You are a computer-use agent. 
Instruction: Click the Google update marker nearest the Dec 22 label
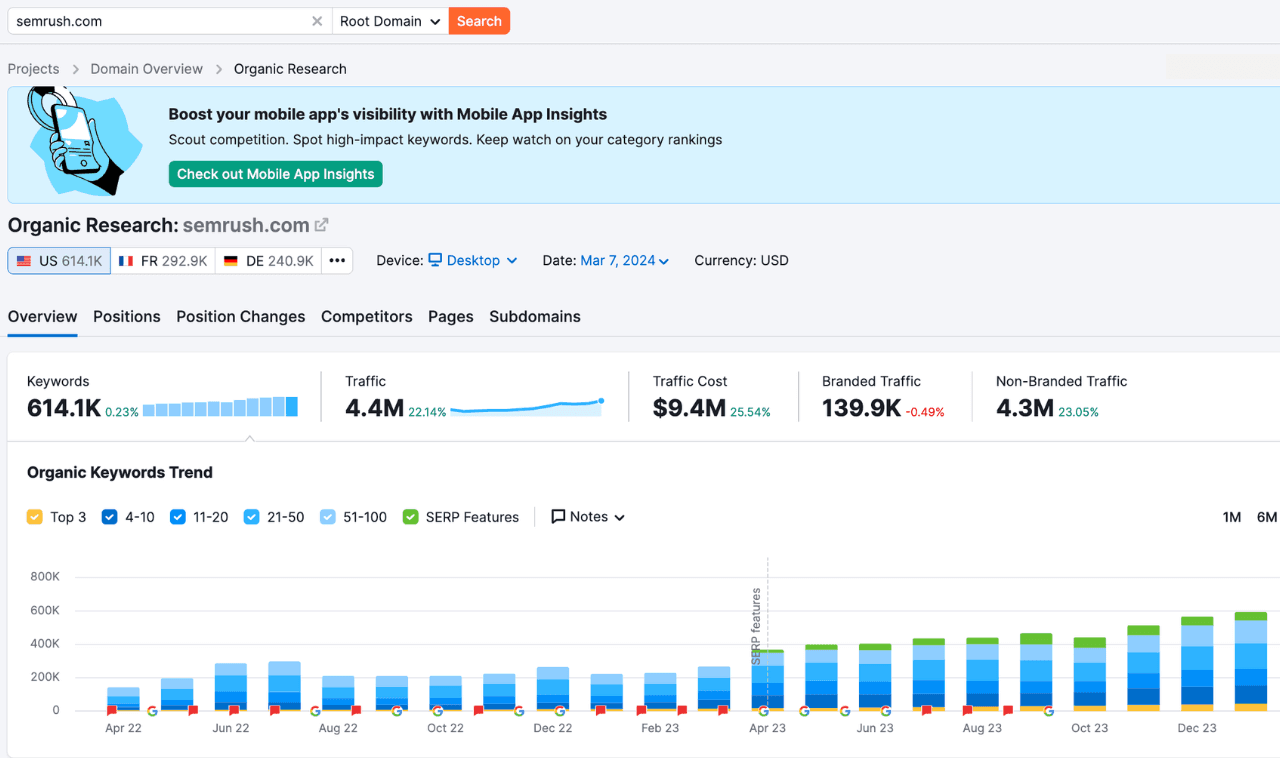coord(560,711)
